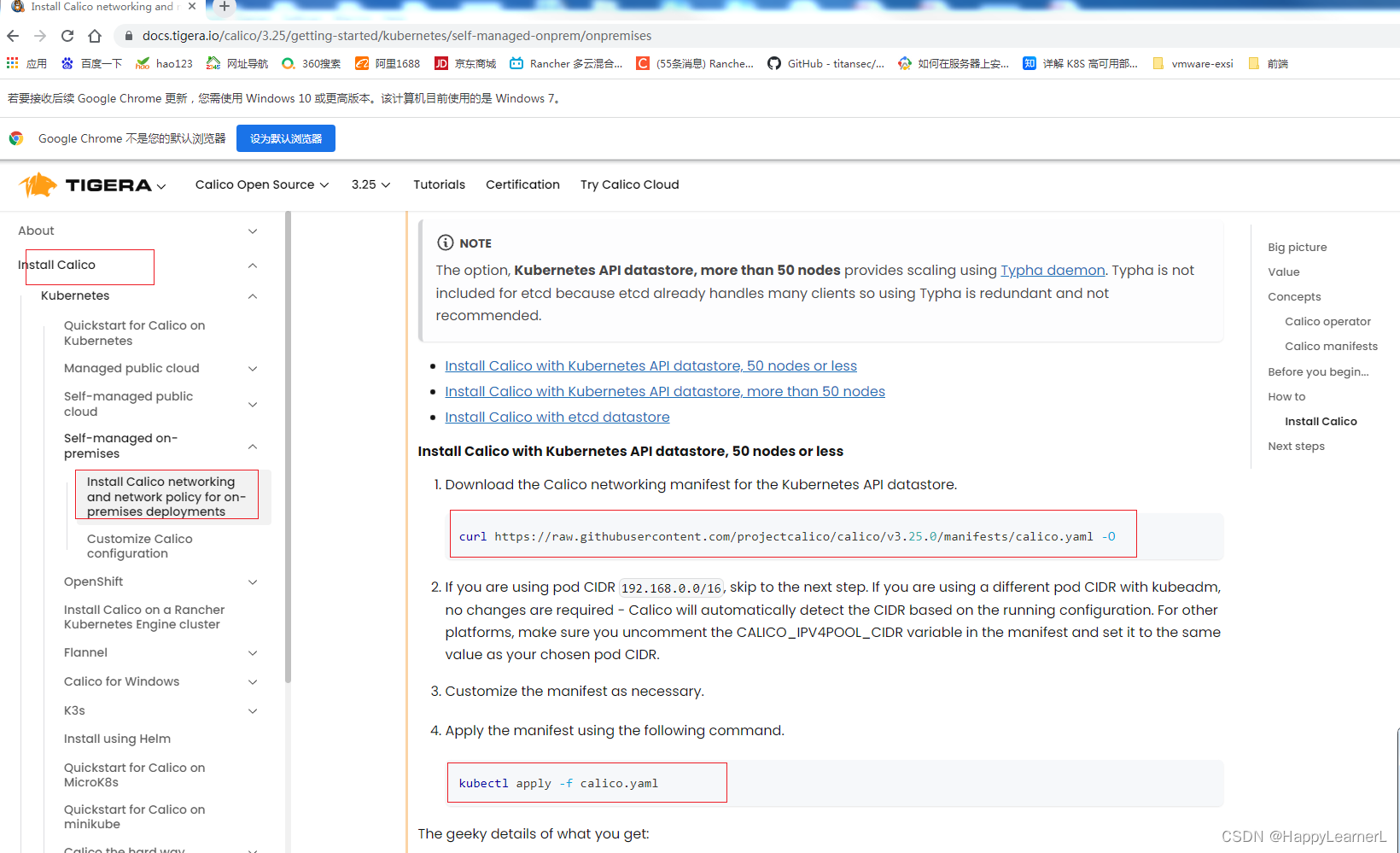Open the Calico Open Source dropdown

tap(262, 184)
